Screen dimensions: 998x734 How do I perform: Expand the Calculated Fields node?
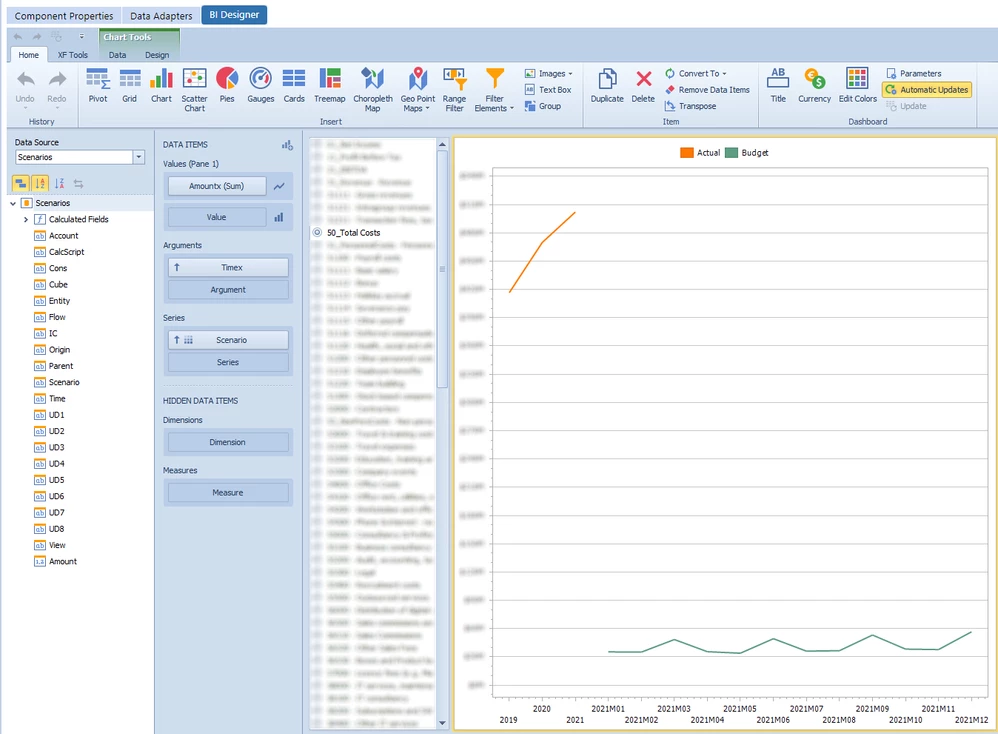click(25, 219)
